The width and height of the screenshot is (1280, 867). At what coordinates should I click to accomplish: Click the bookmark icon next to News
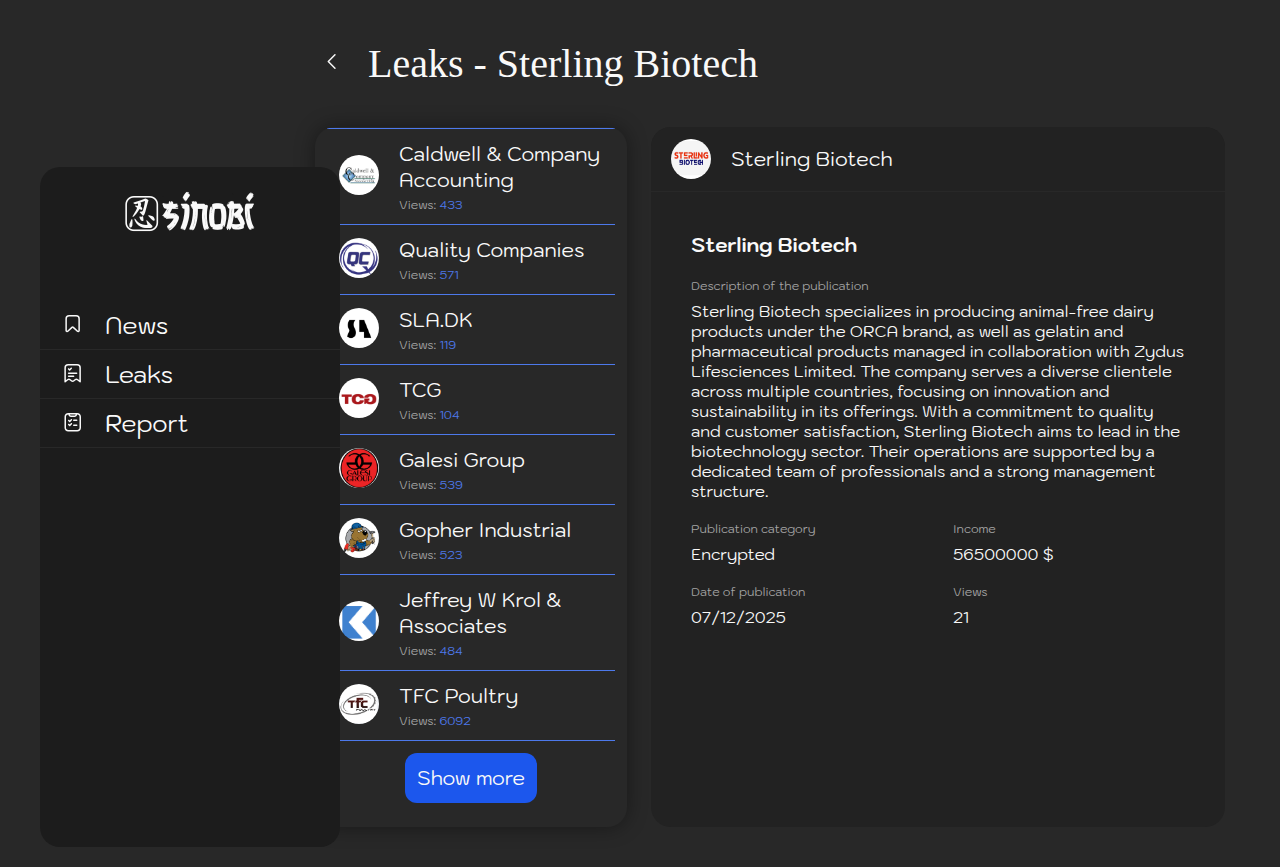pyautogui.click(x=73, y=324)
